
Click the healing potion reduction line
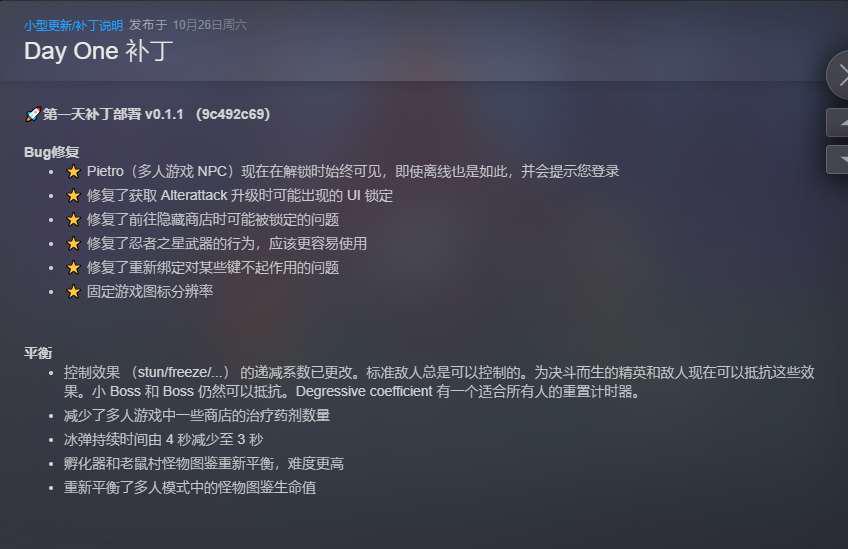(197, 415)
